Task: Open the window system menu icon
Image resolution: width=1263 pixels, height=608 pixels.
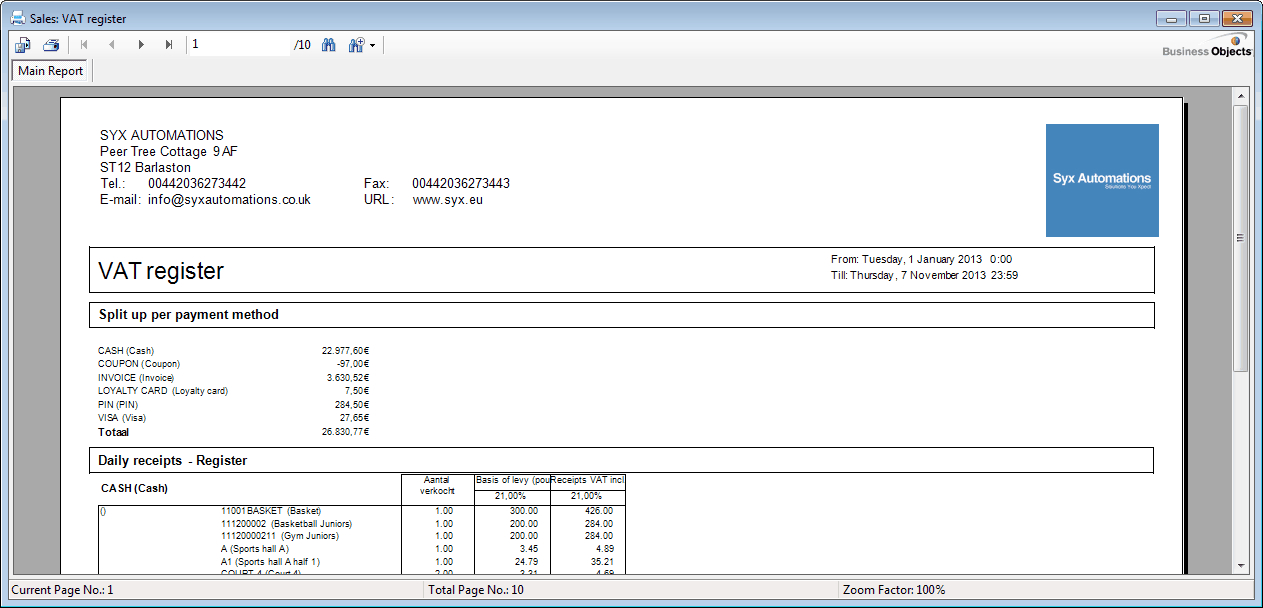Action: coord(17,19)
